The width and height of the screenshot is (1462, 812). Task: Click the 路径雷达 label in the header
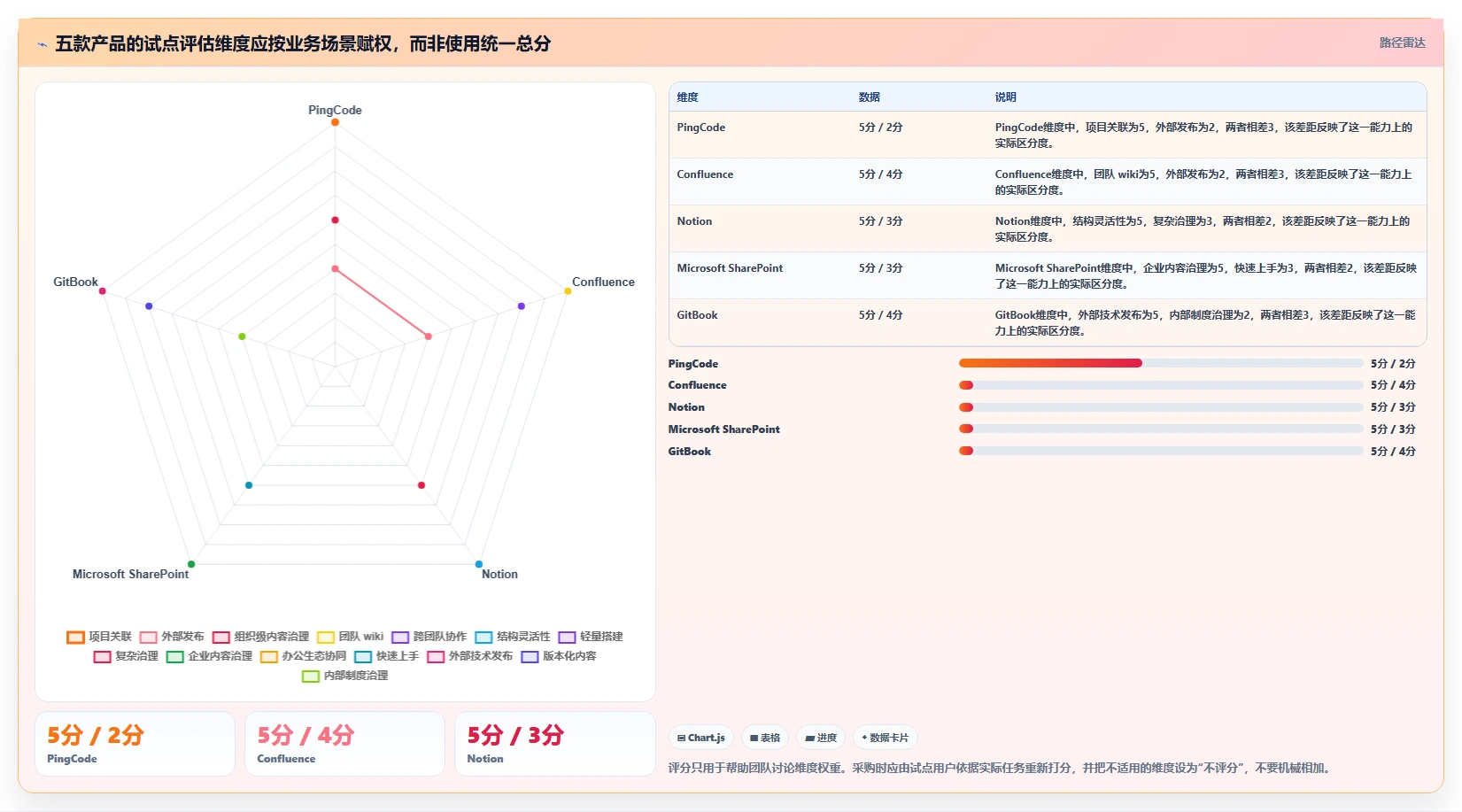[1403, 43]
